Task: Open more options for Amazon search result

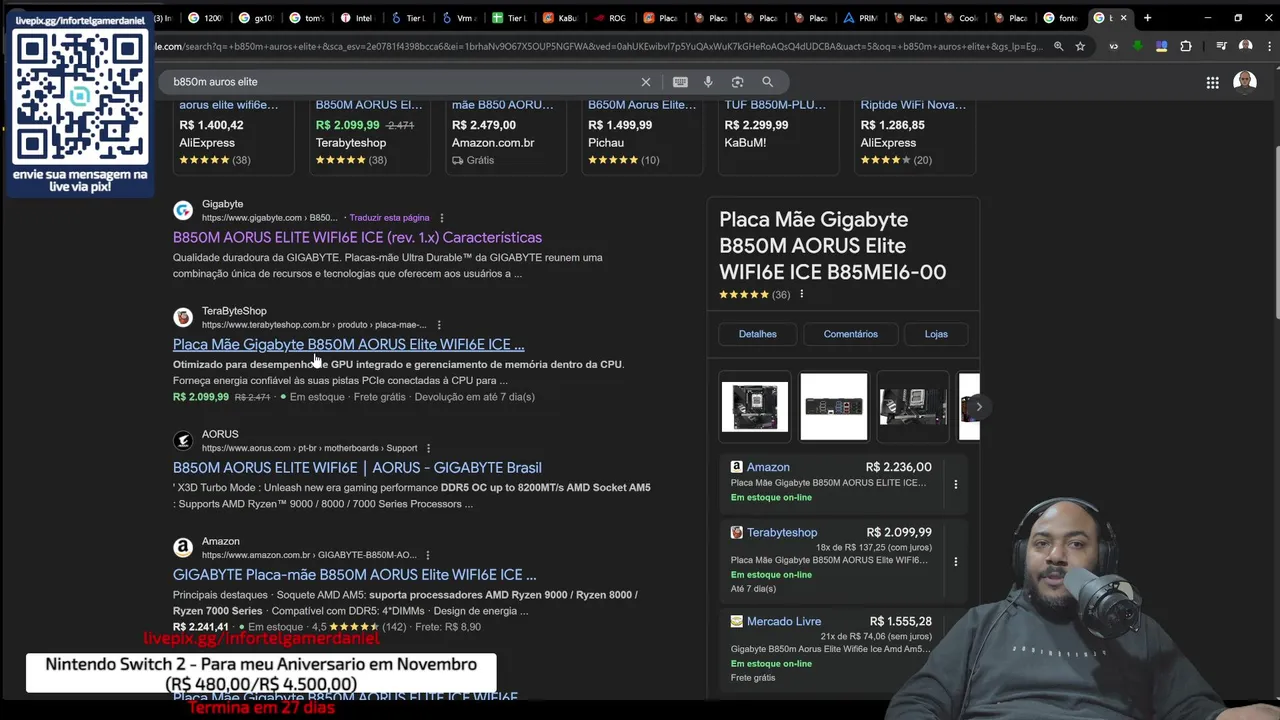Action: (x=428, y=555)
